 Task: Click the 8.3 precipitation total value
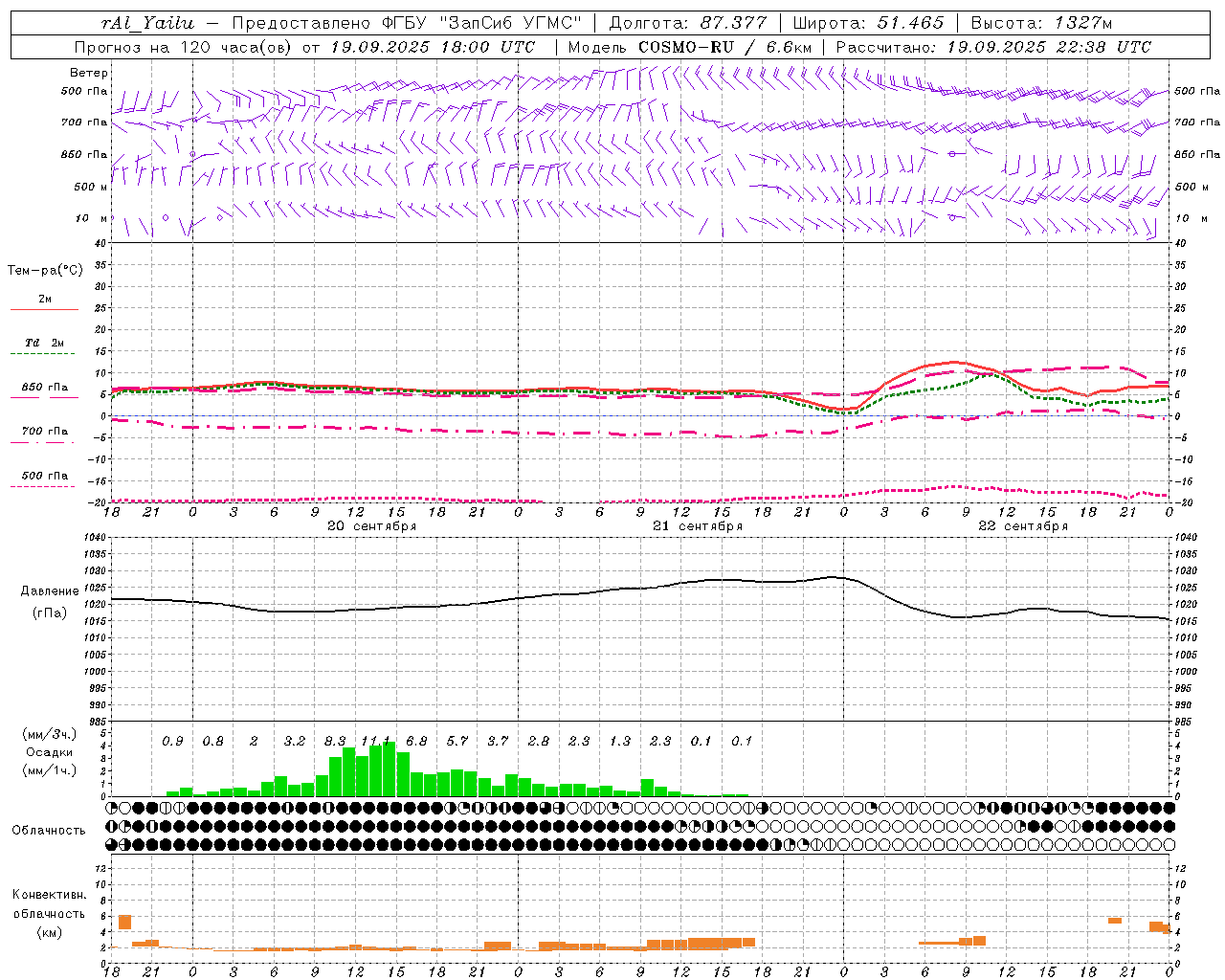335,742
